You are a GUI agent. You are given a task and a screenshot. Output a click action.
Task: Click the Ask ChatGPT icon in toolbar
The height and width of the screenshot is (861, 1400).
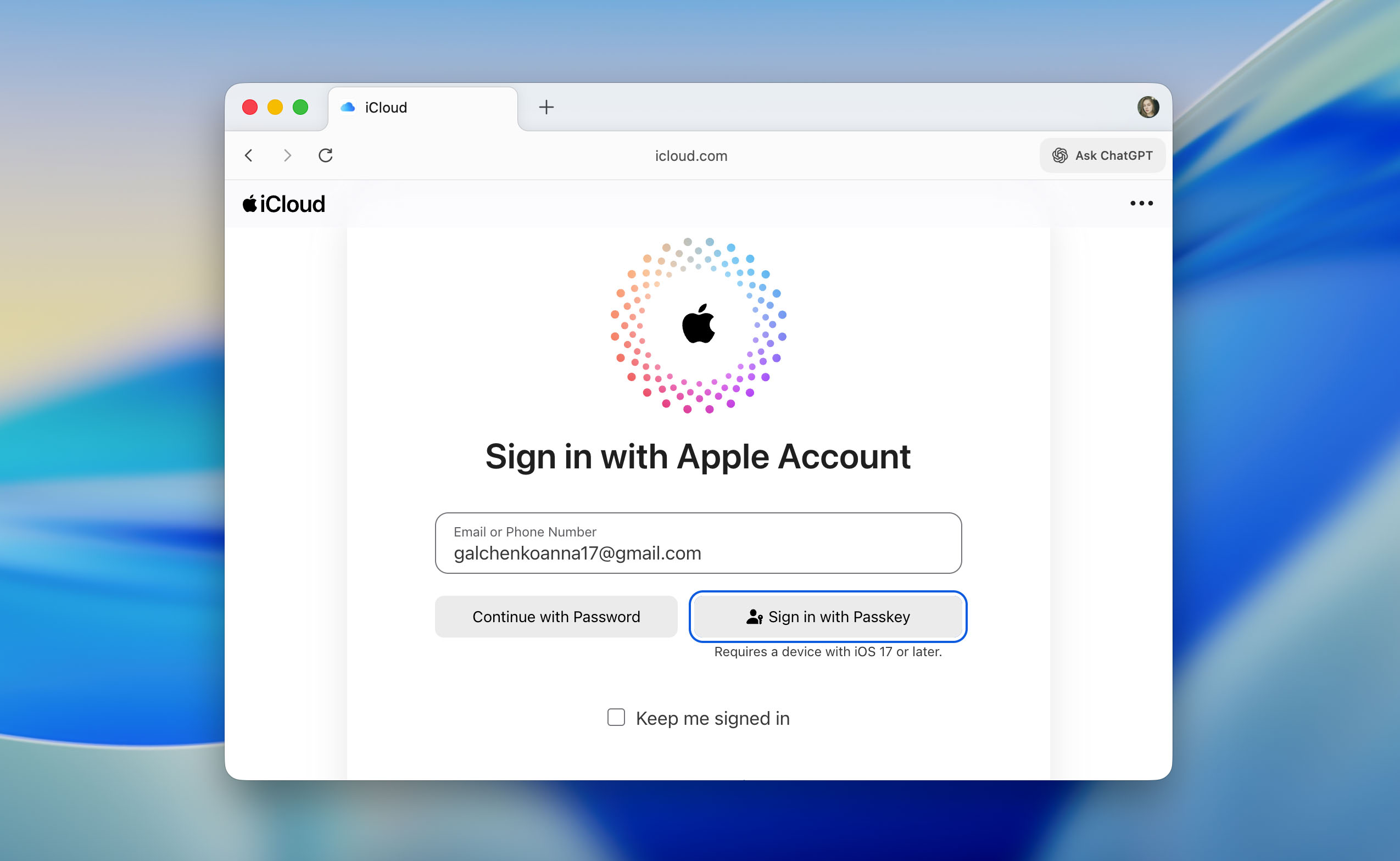(1061, 155)
